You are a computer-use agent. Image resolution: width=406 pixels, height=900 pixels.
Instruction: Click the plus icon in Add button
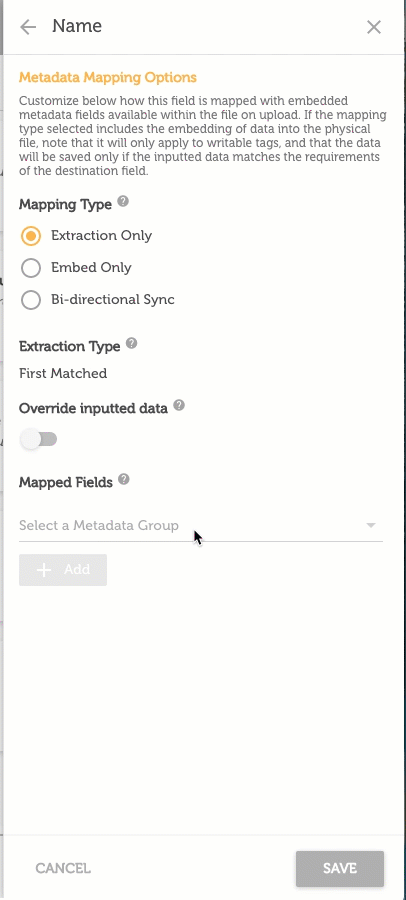44,569
